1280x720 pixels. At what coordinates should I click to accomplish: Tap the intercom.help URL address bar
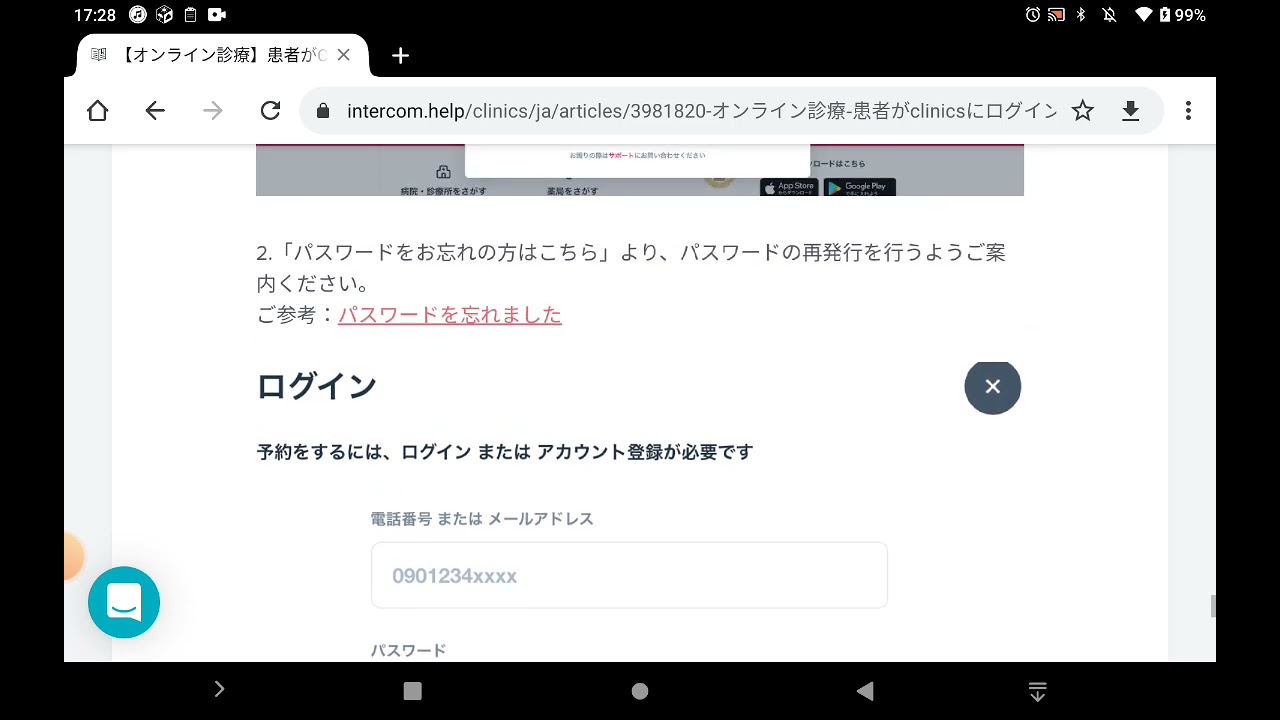(700, 111)
